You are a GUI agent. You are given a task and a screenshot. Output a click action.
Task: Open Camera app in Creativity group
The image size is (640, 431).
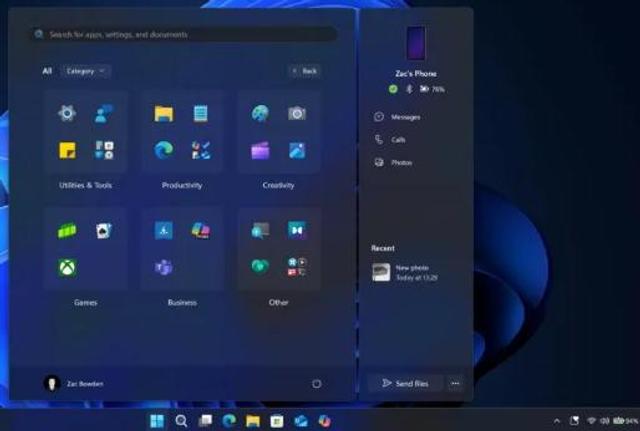297,113
